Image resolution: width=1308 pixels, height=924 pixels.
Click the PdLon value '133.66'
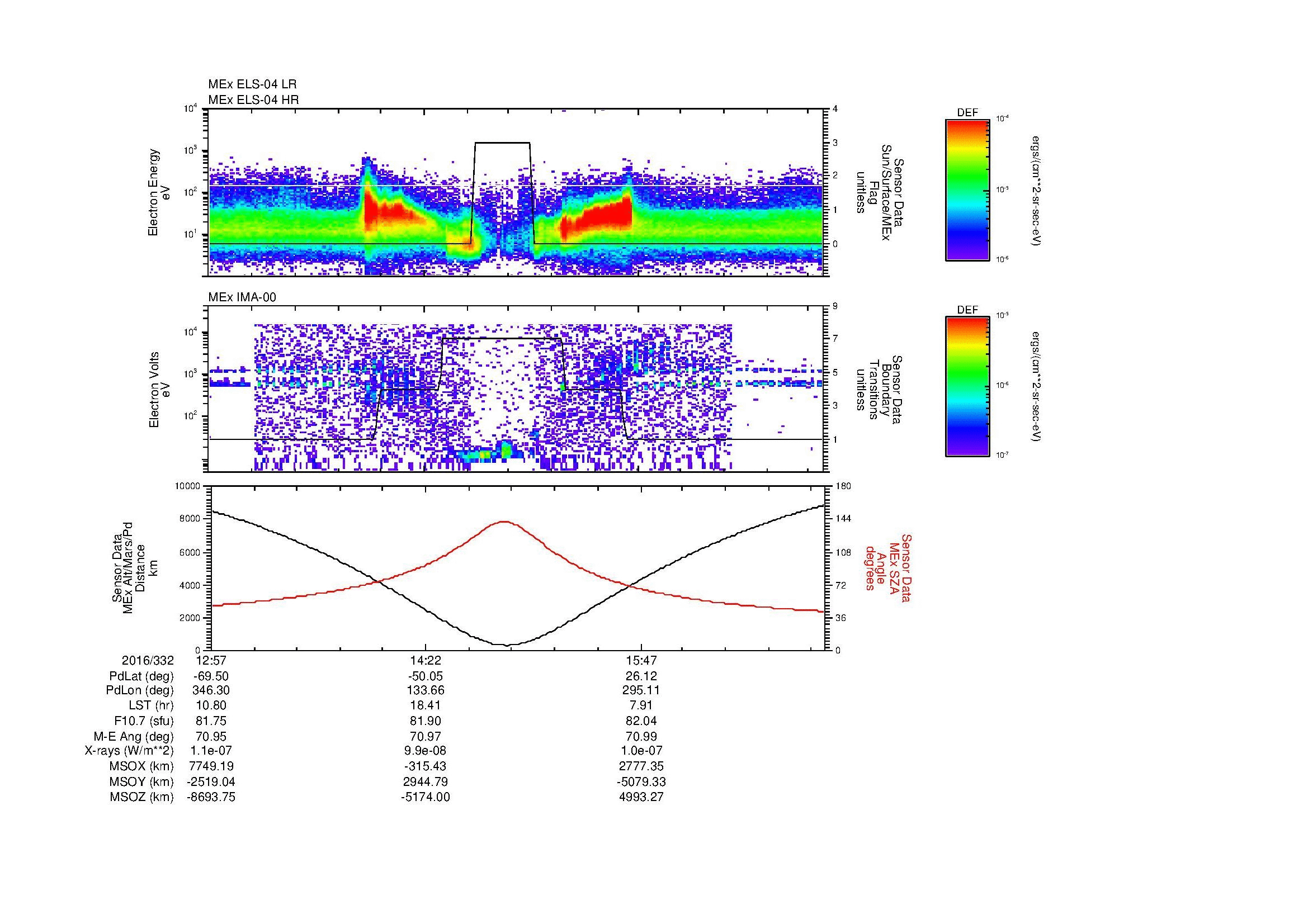(426, 690)
